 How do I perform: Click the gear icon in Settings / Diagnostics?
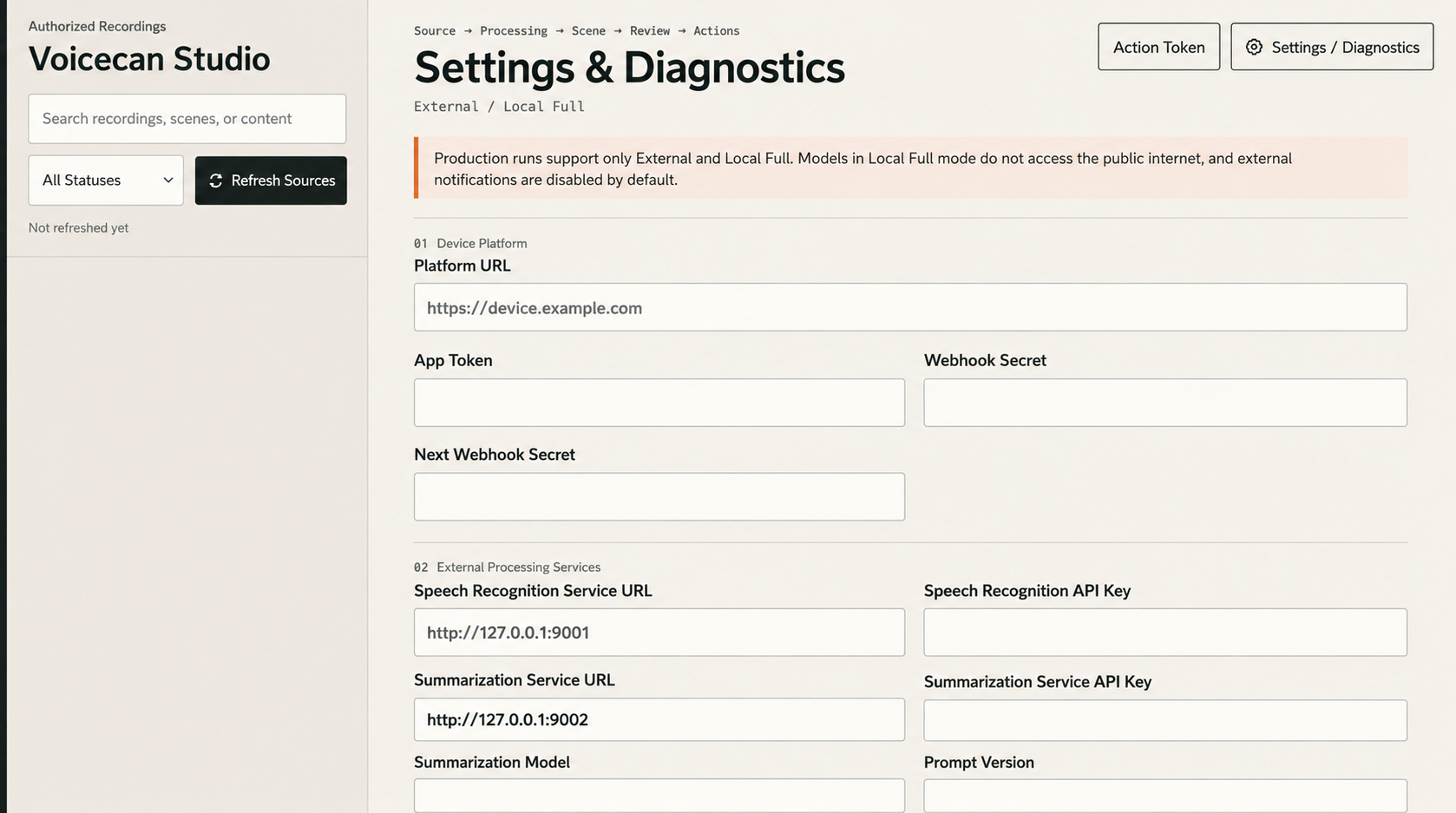[1254, 47]
